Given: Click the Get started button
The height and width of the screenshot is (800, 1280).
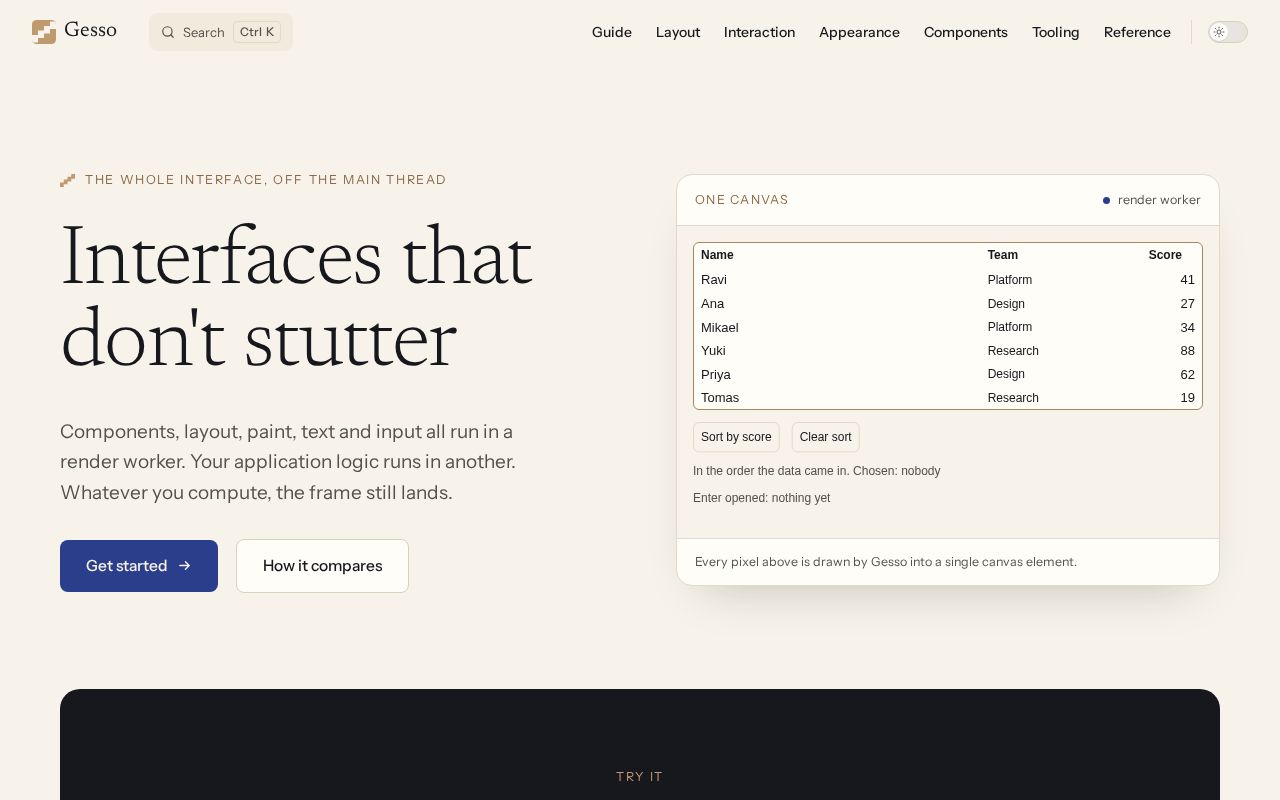Looking at the screenshot, I should click(139, 566).
